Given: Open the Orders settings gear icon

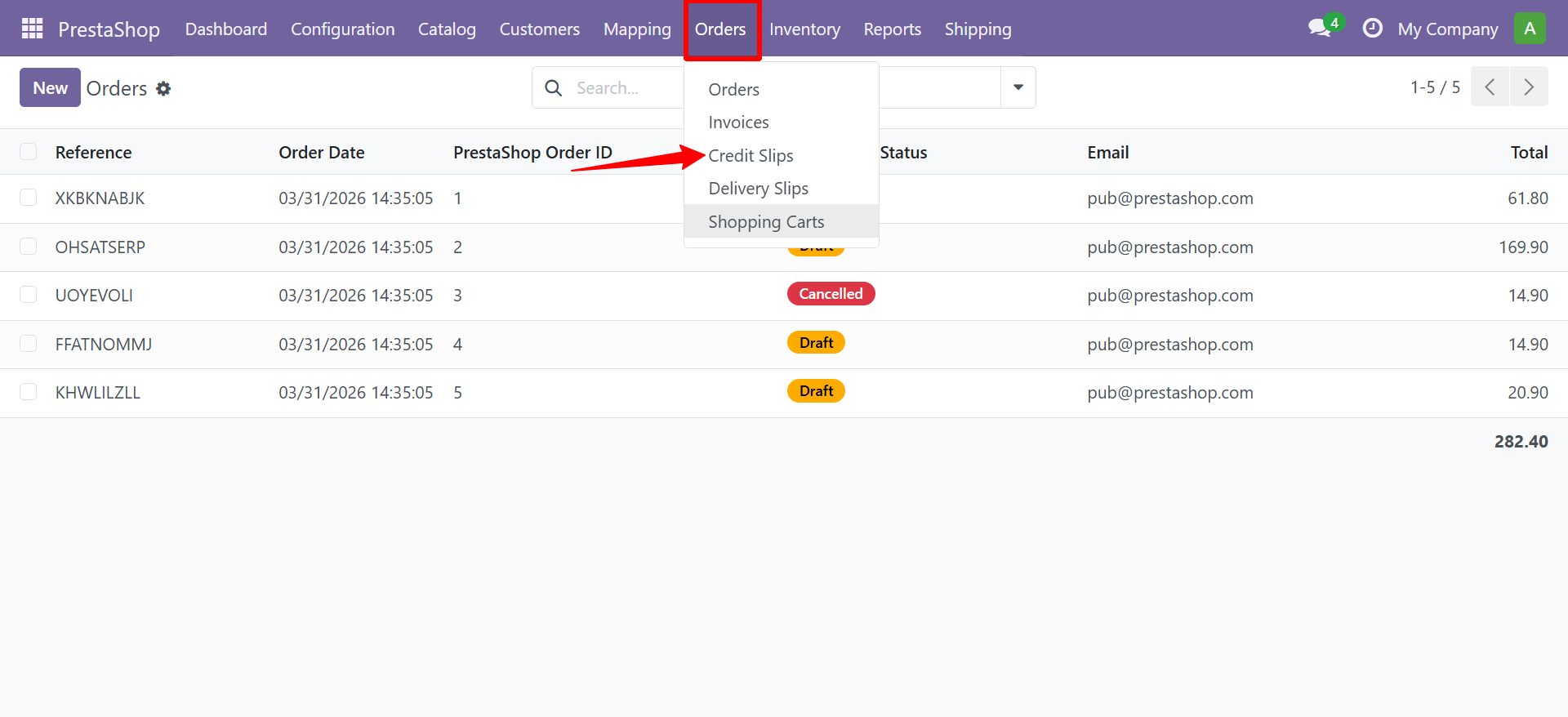Looking at the screenshot, I should click(x=163, y=88).
